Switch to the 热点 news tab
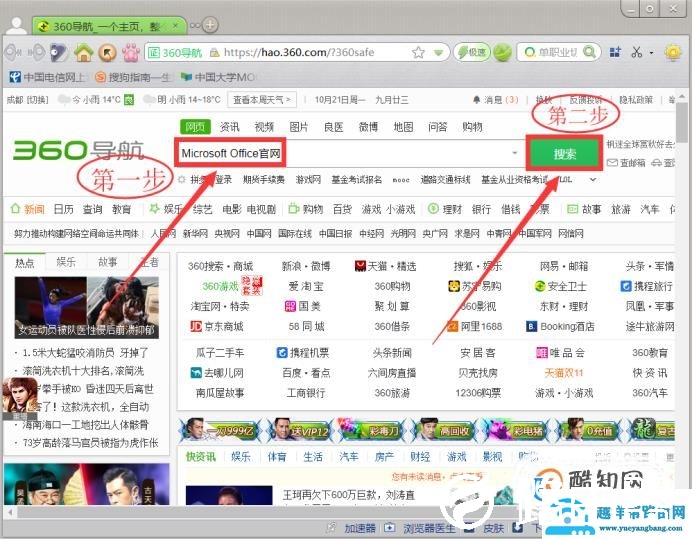This screenshot has width=692, height=539. coord(25,263)
